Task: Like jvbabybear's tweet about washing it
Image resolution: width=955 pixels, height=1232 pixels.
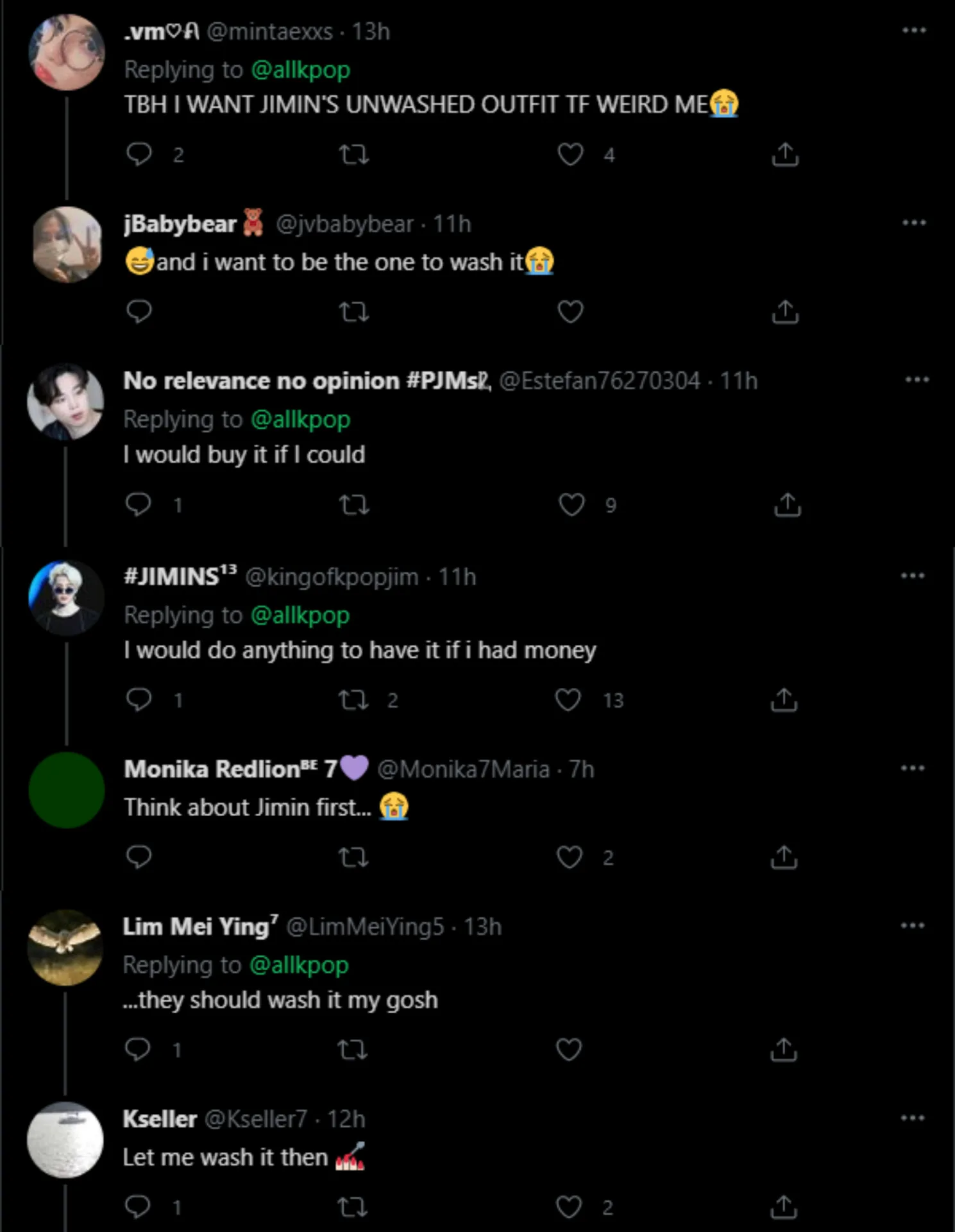Action: (570, 312)
